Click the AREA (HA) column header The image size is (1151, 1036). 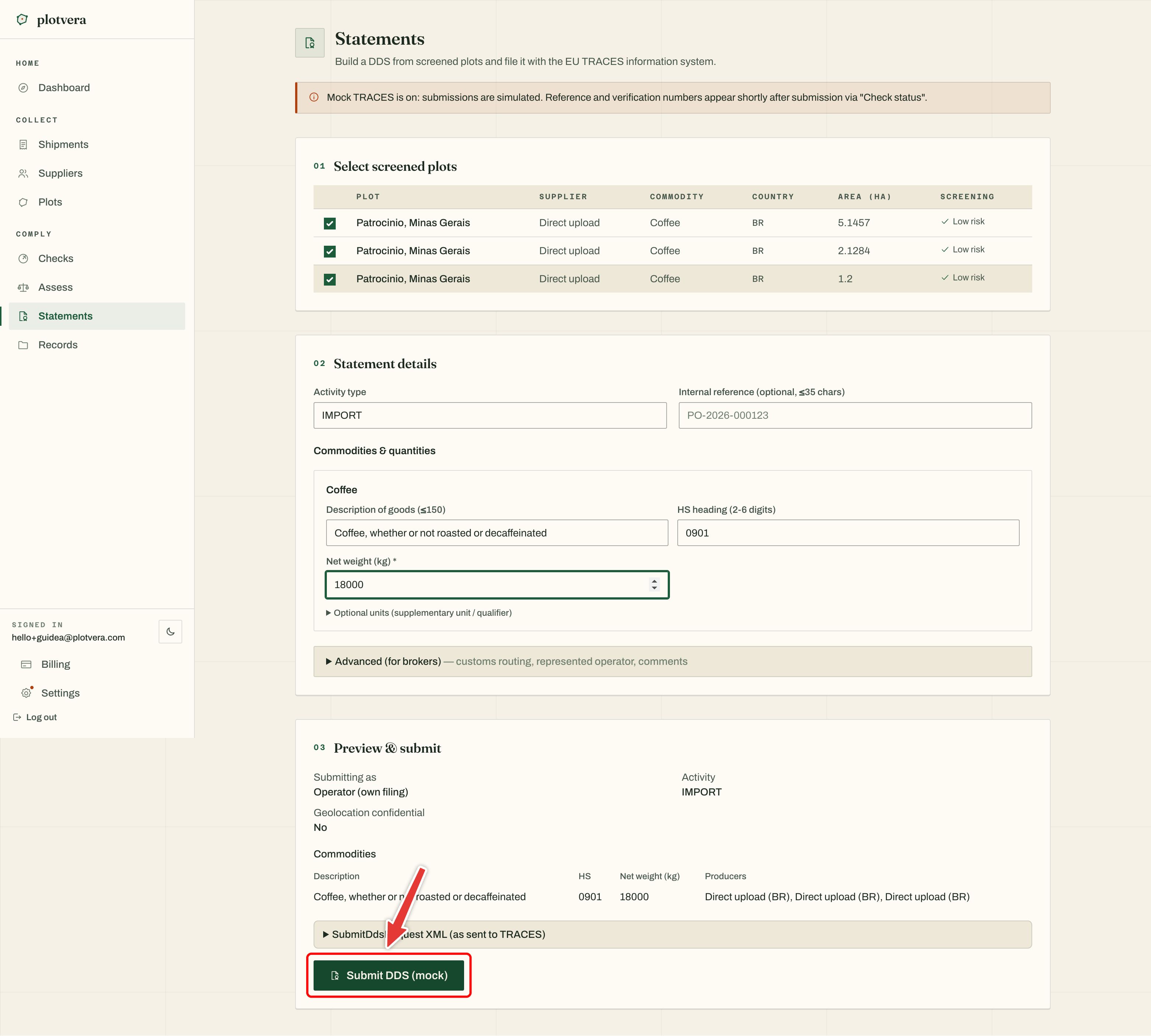coord(864,197)
